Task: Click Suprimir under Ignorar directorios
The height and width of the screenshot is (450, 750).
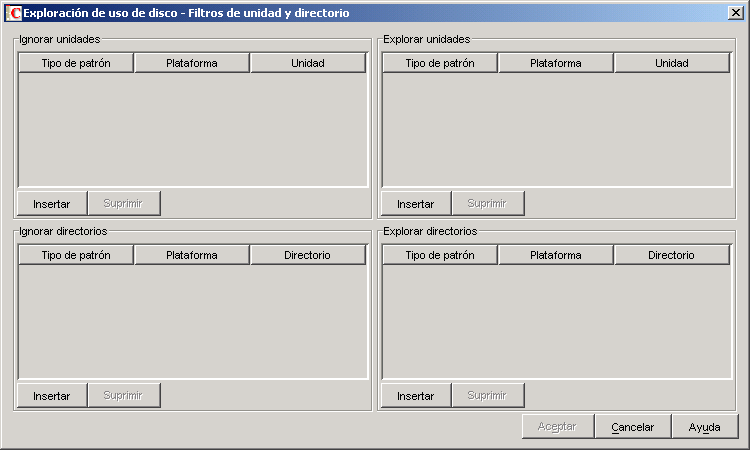Action: pyautogui.click(x=124, y=395)
